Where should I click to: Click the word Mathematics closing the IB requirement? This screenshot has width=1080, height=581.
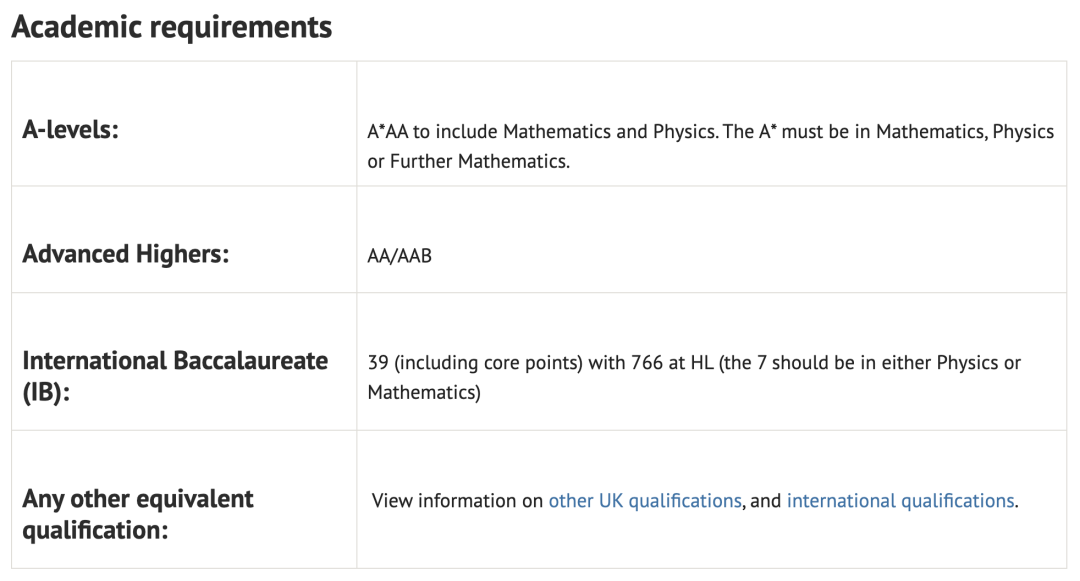(x=422, y=393)
